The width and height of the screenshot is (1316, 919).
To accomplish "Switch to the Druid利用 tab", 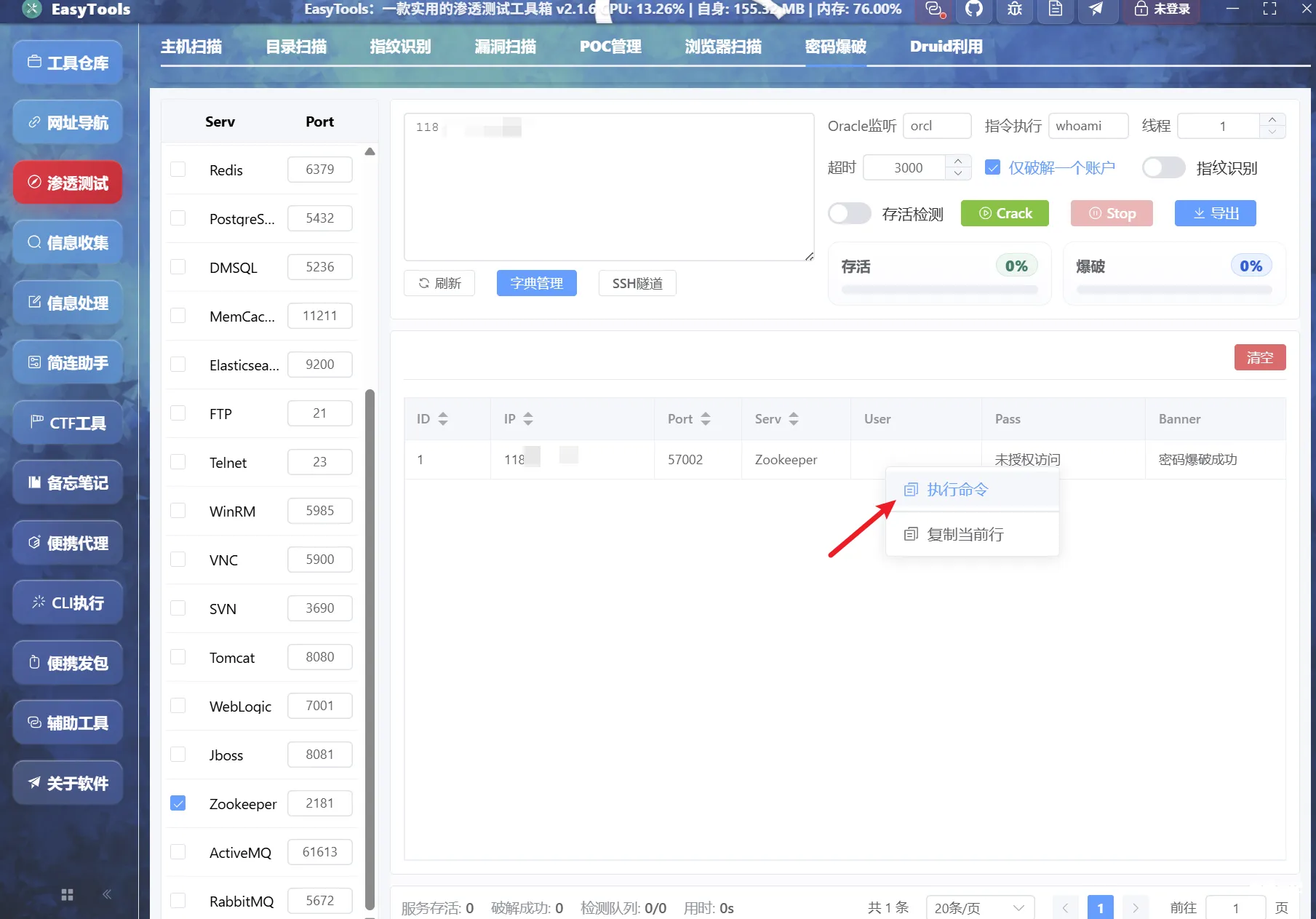I will pos(946,46).
